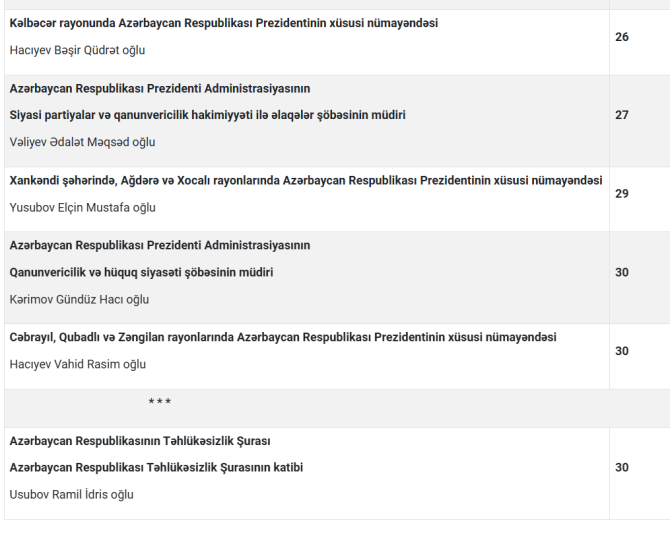The height and width of the screenshot is (533, 670).
Task: Click the name Yusubov Elçin Mustafa oğlu
Action: click(82, 208)
